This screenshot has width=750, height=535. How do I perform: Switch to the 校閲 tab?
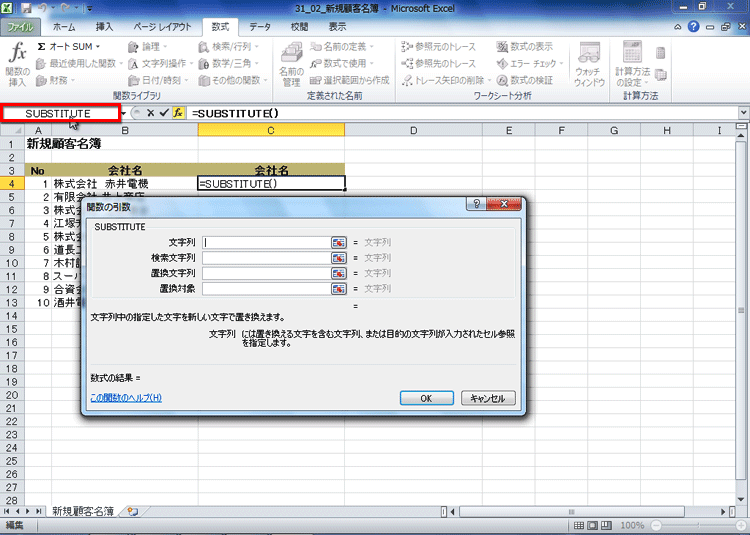299,27
